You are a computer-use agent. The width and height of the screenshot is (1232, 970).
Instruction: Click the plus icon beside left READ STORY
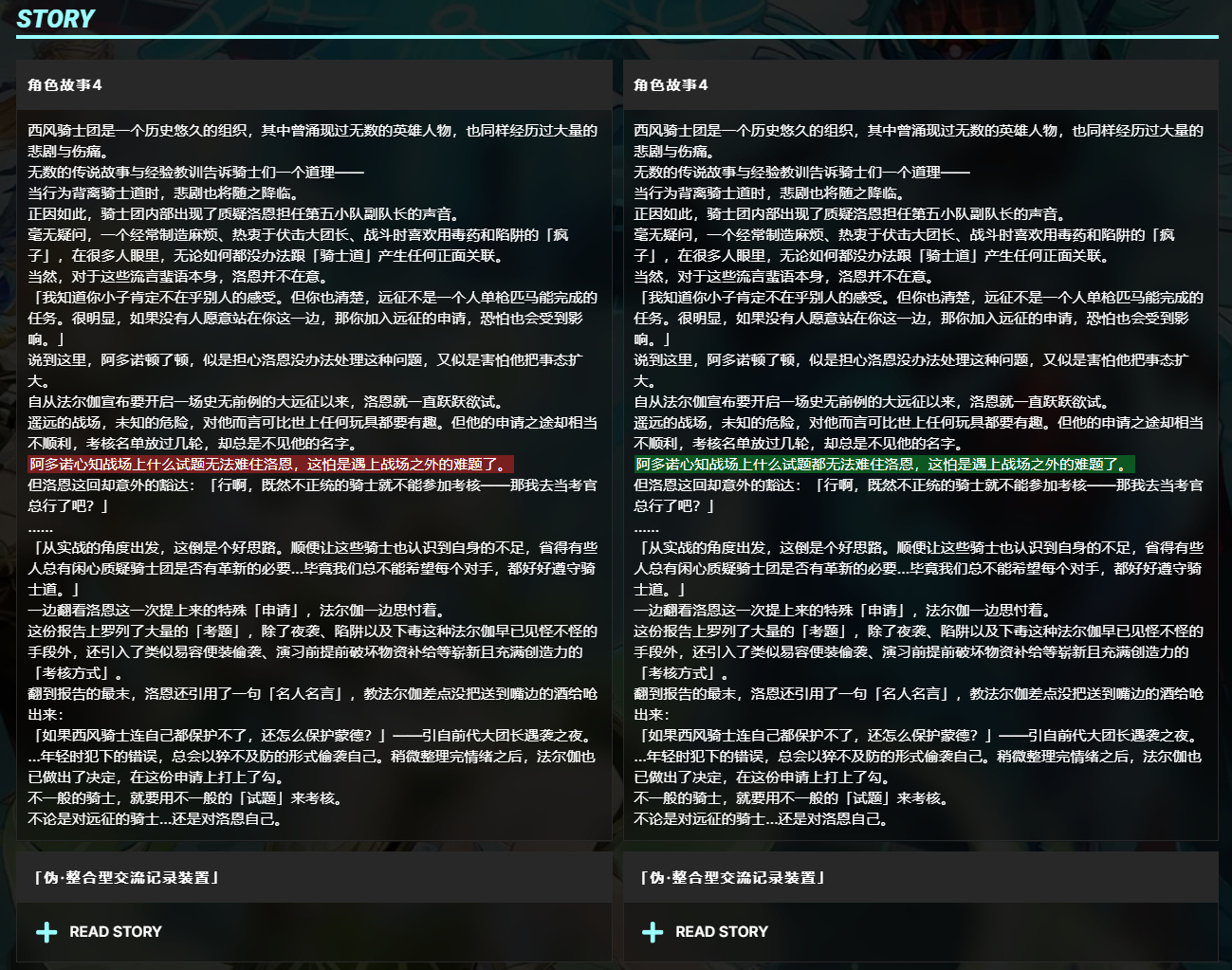pyautogui.click(x=46, y=932)
